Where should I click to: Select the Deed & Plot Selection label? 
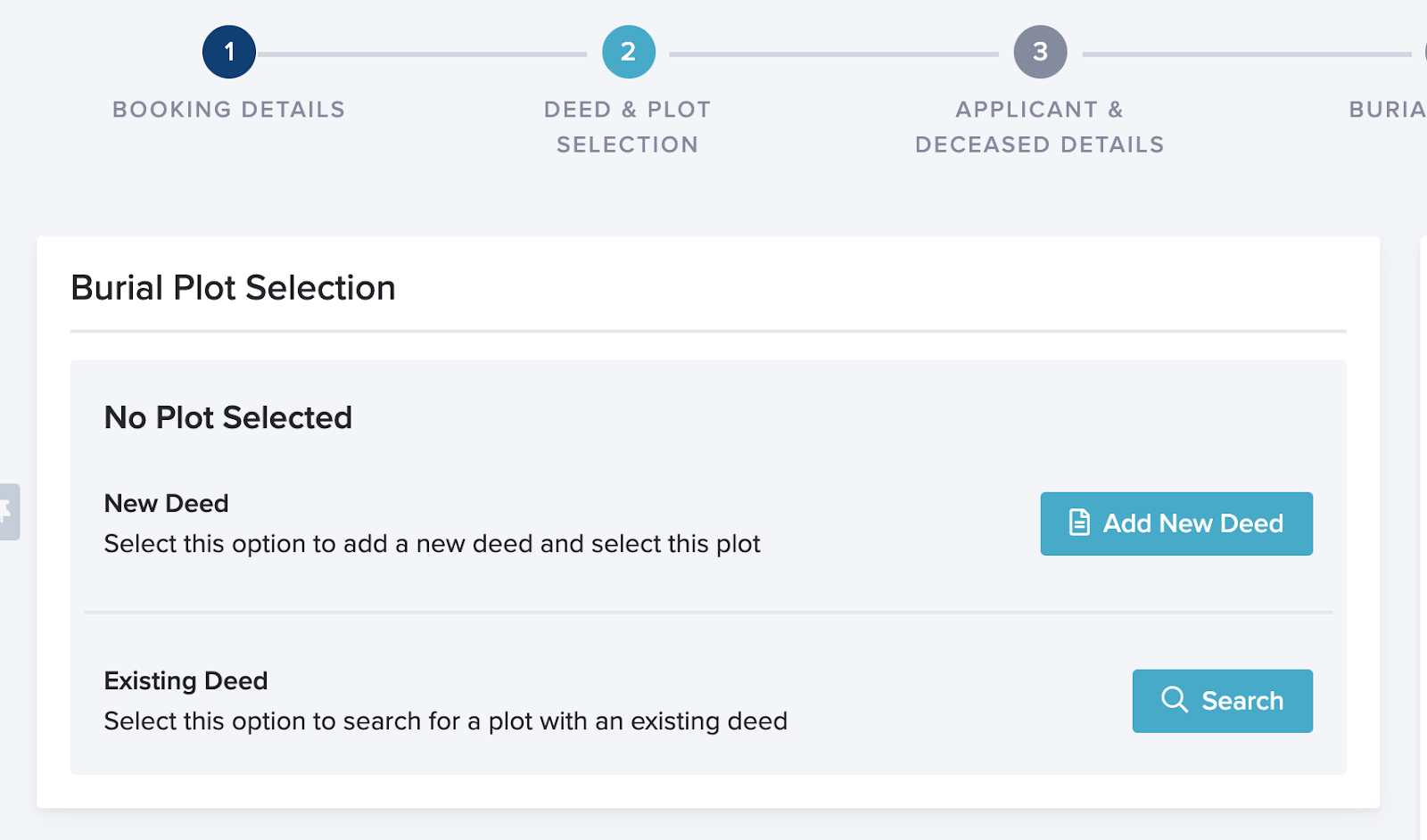[628, 127]
